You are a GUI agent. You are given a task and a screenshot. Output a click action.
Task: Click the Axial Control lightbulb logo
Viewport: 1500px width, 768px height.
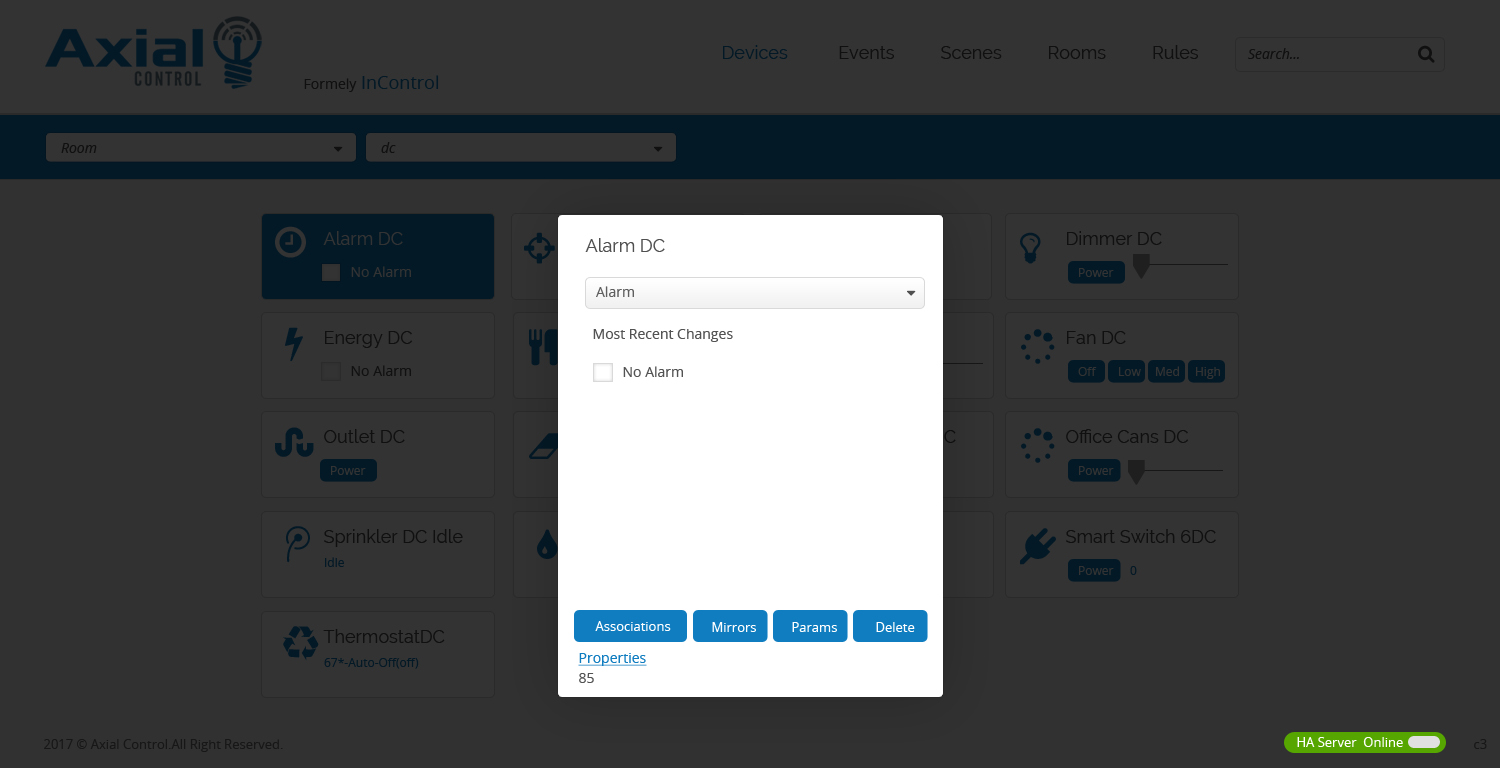(x=154, y=53)
